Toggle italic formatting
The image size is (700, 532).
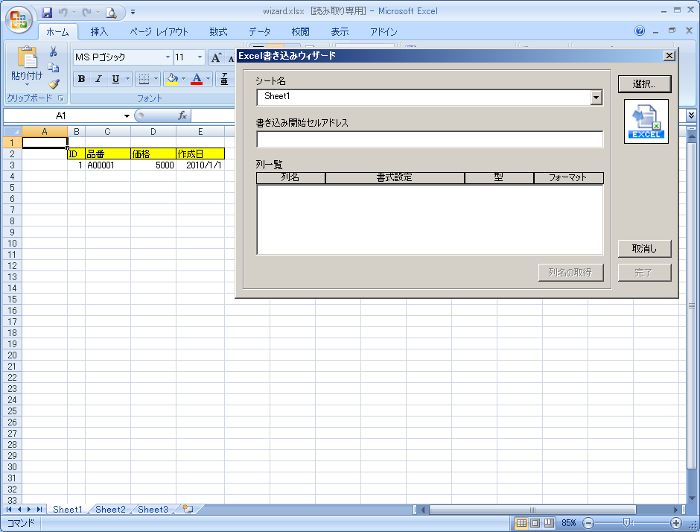[x=98, y=79]
